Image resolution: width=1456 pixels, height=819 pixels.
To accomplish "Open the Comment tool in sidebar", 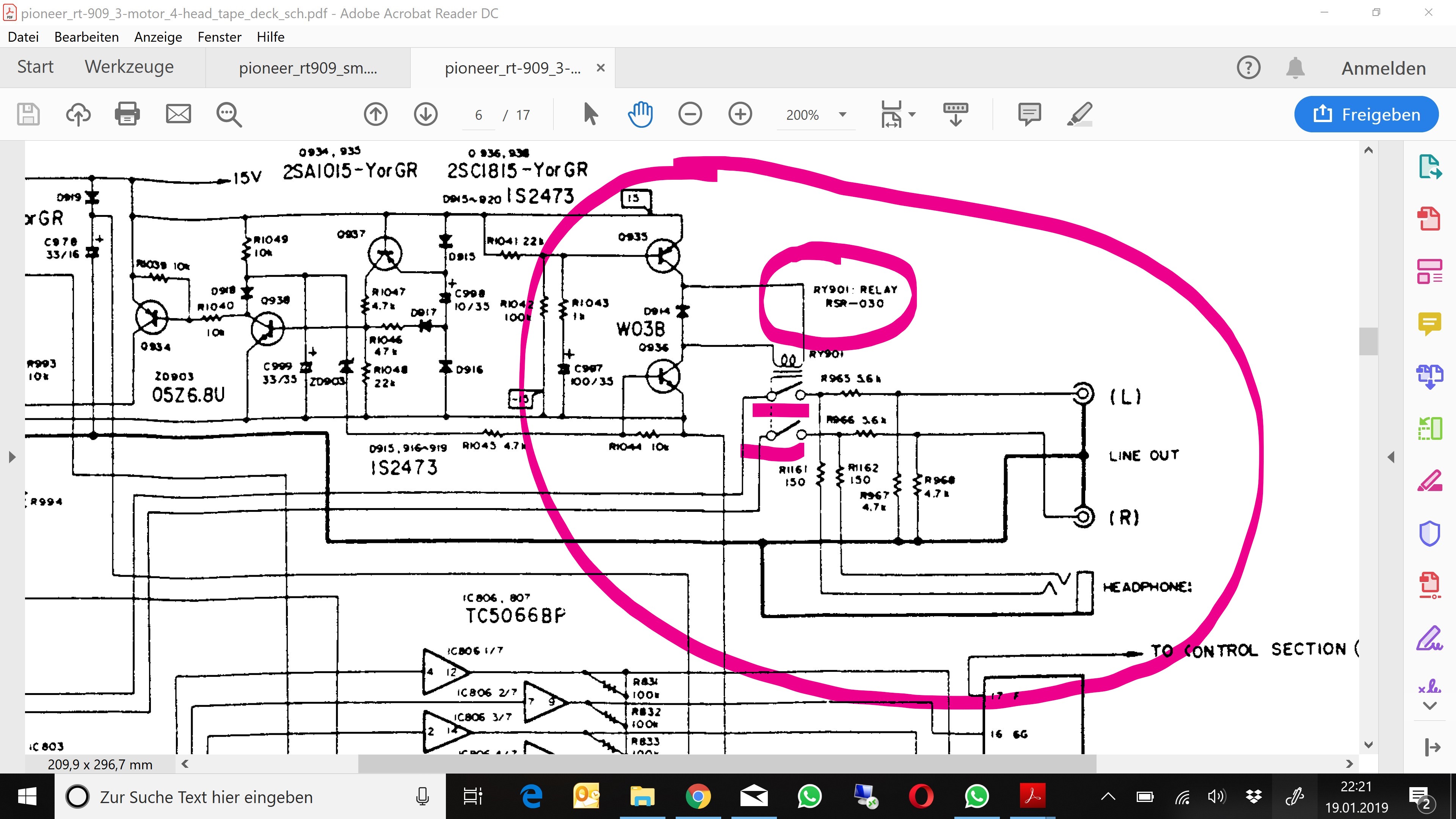I will pyautogui.click(x=1429, y=324).
